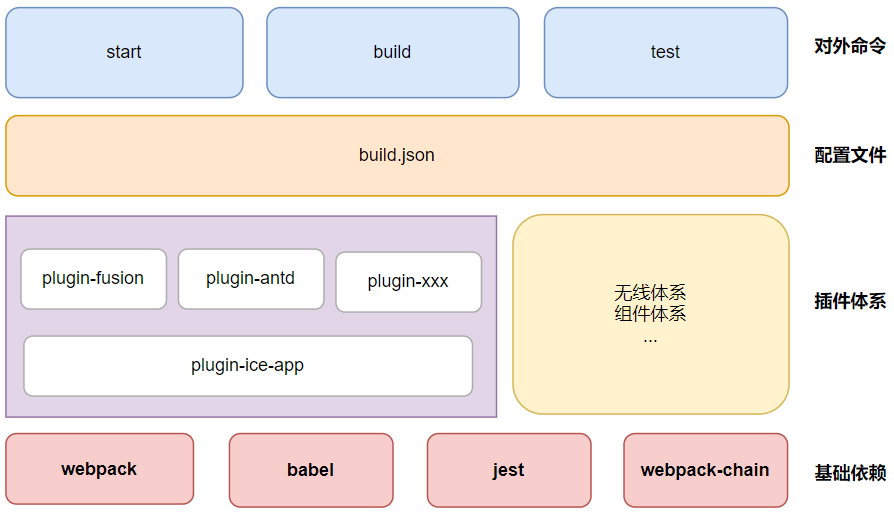Click the 基础依赖 label
The width and height of the screenshot is (894, 513).
(x=850, y=473)
